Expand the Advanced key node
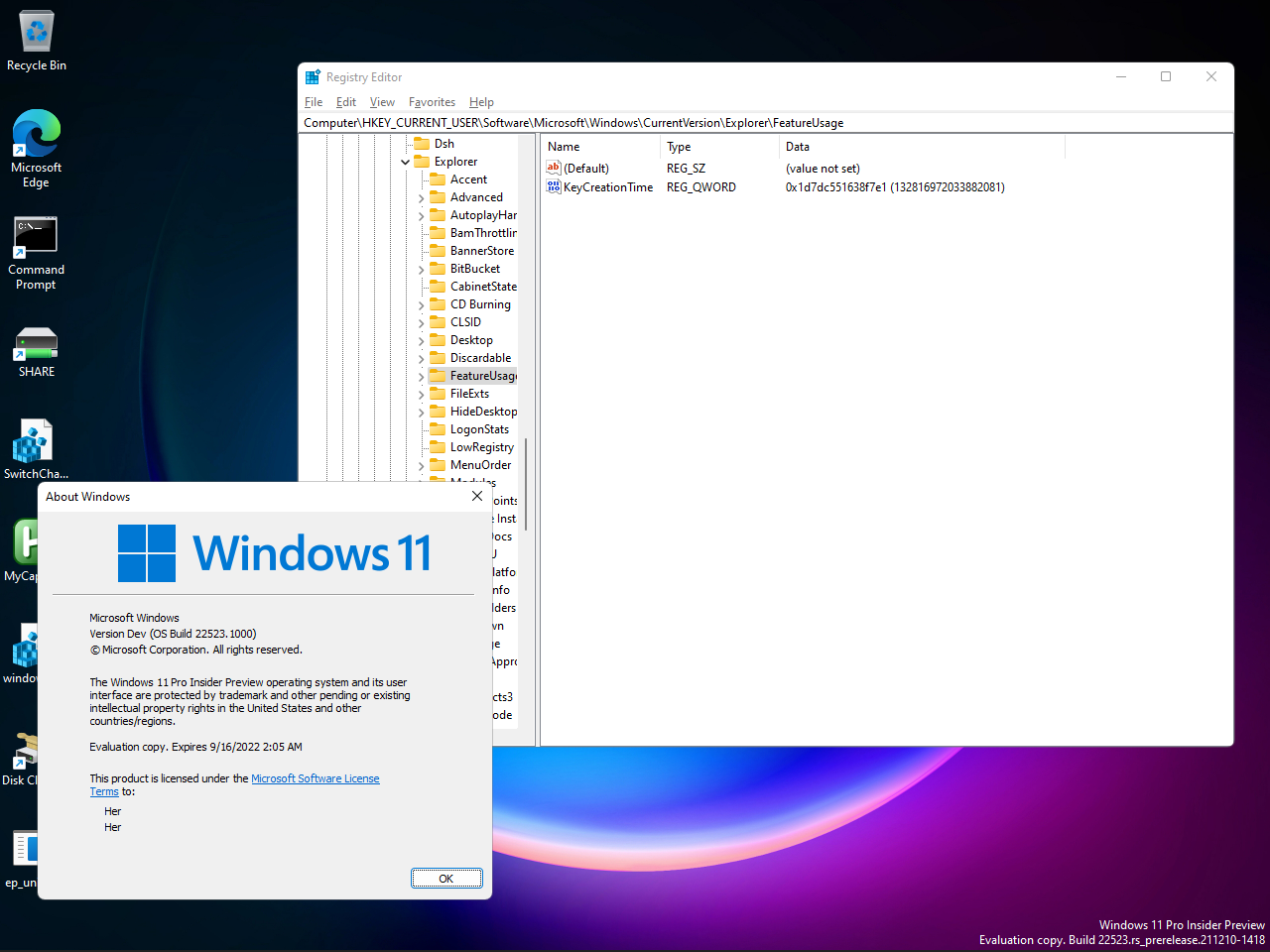 click(421, 198)
